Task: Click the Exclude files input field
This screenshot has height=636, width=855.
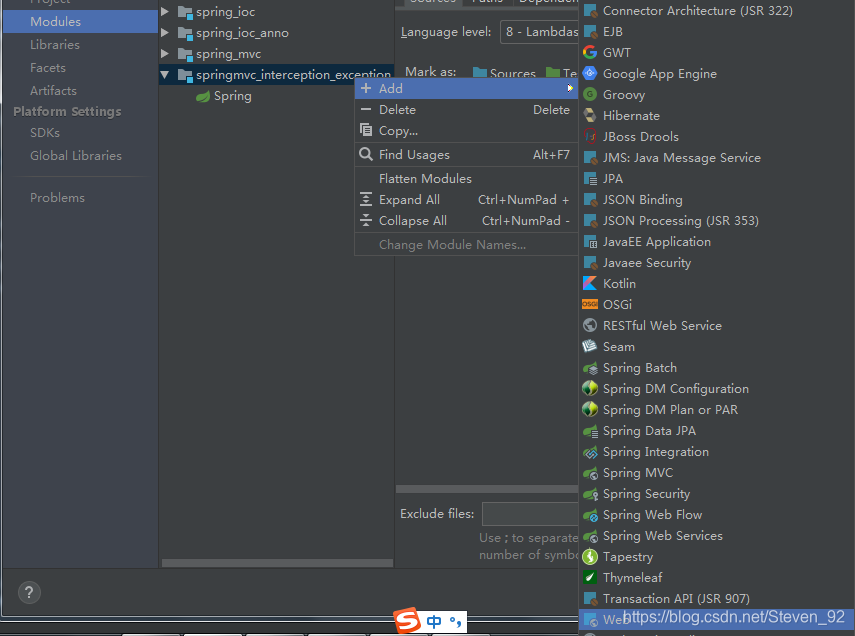Action: [530, 514]
